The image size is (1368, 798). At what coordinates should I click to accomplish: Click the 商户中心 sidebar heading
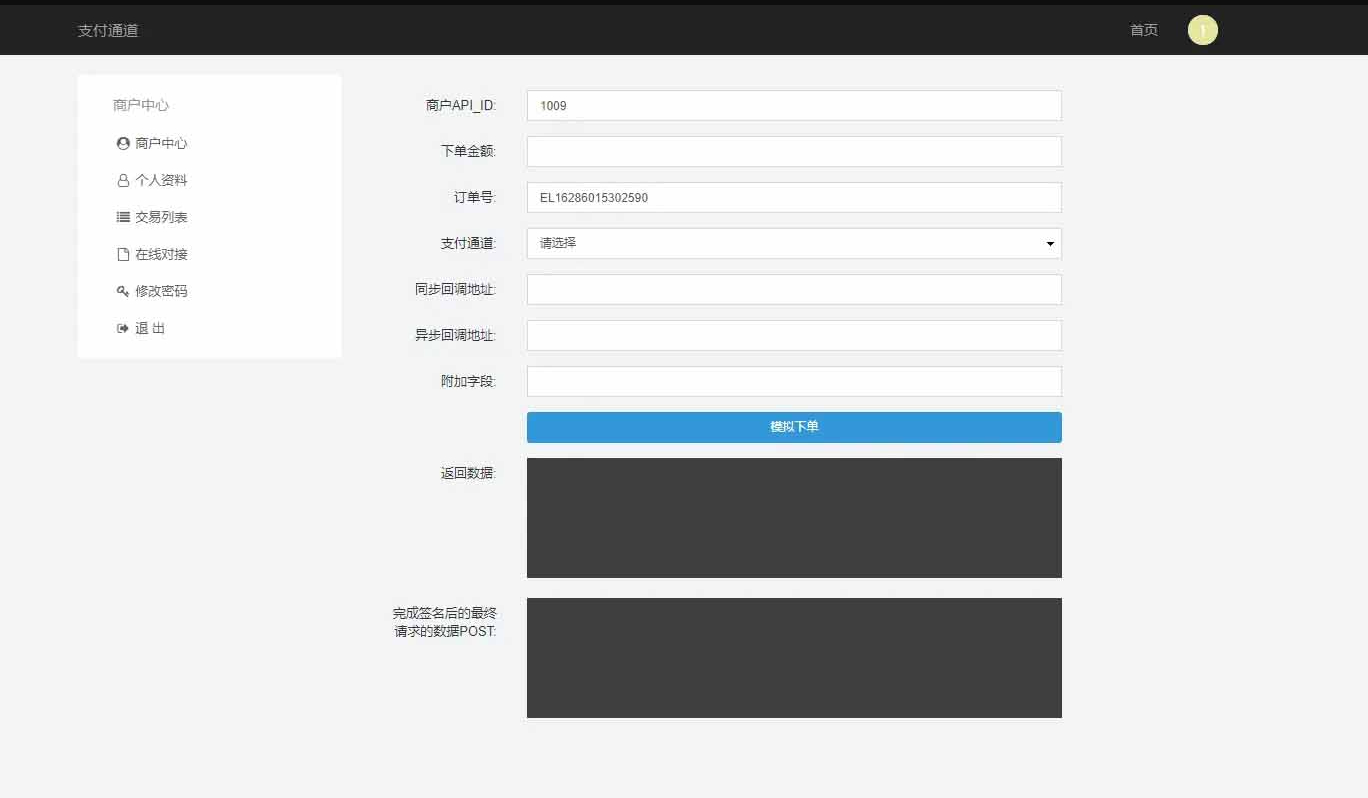click(140, 104)
